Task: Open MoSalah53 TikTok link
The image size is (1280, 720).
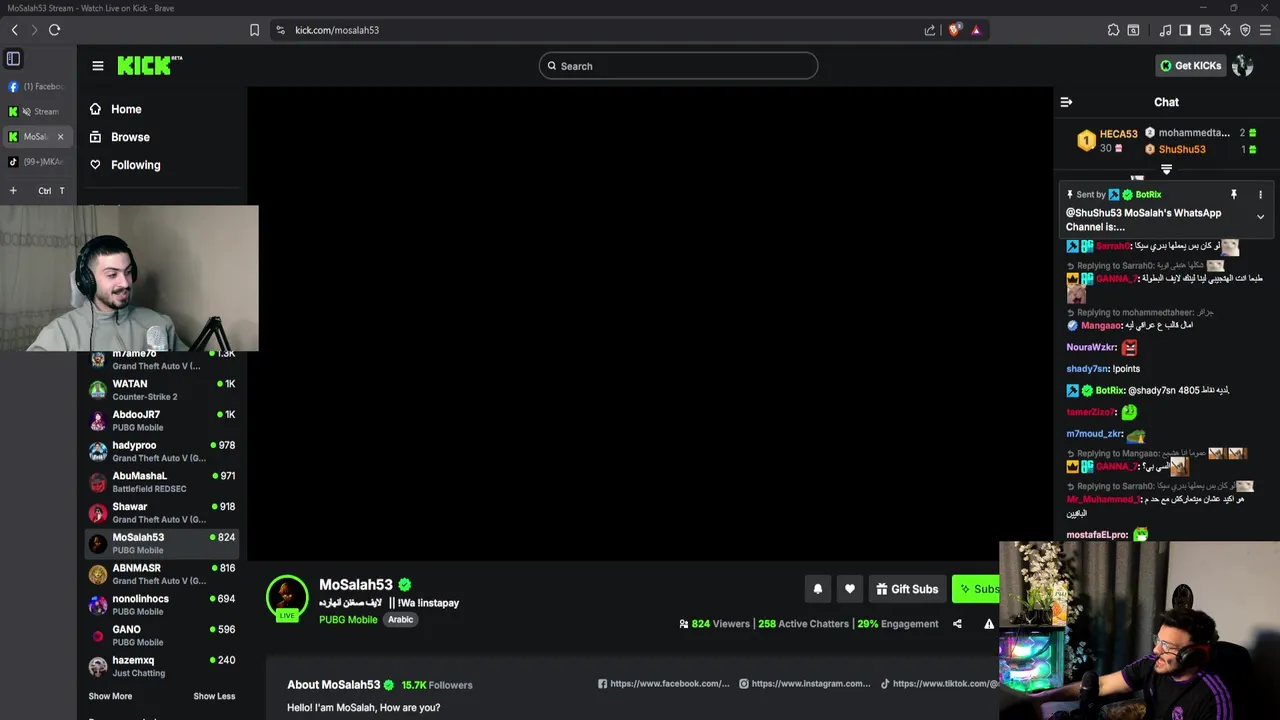Action: pyautogui.click(x=939, y=684)
